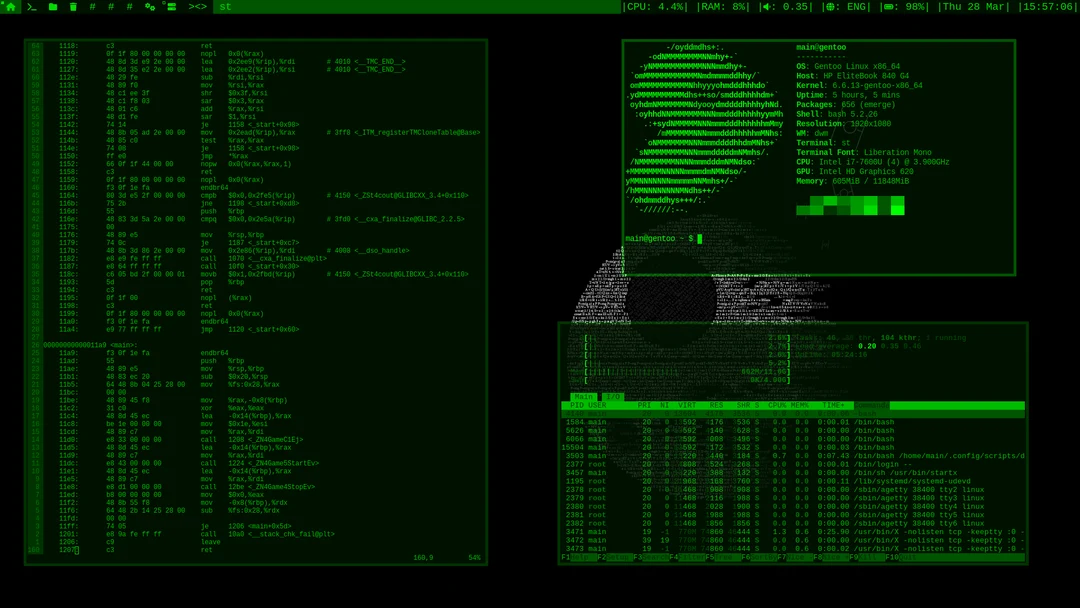Select the second # workspace tag
Image resolution: width=1080 pixels, height=608 pixels.
tap(110, 7)
